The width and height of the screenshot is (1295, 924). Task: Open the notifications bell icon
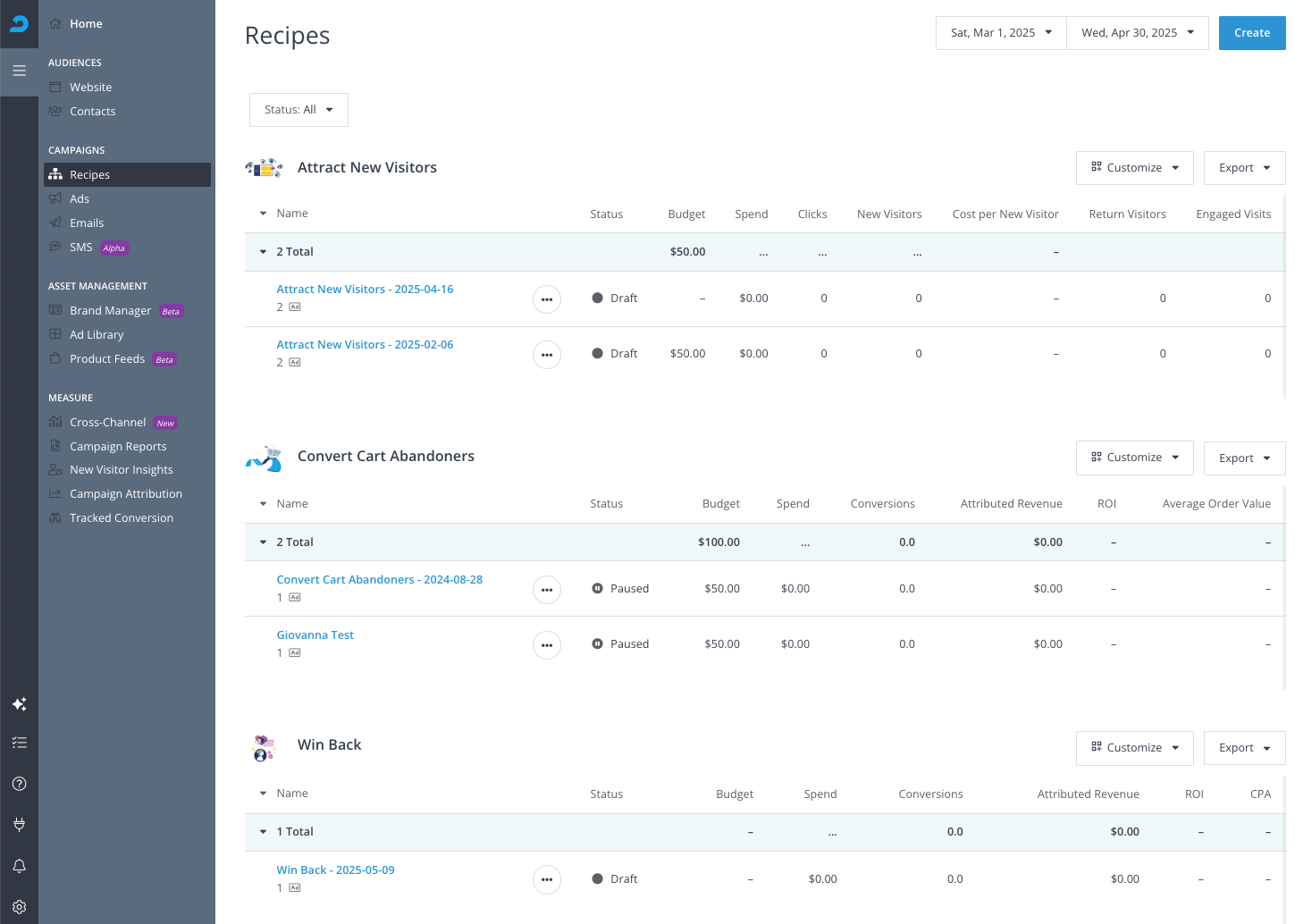click(19, 866)
